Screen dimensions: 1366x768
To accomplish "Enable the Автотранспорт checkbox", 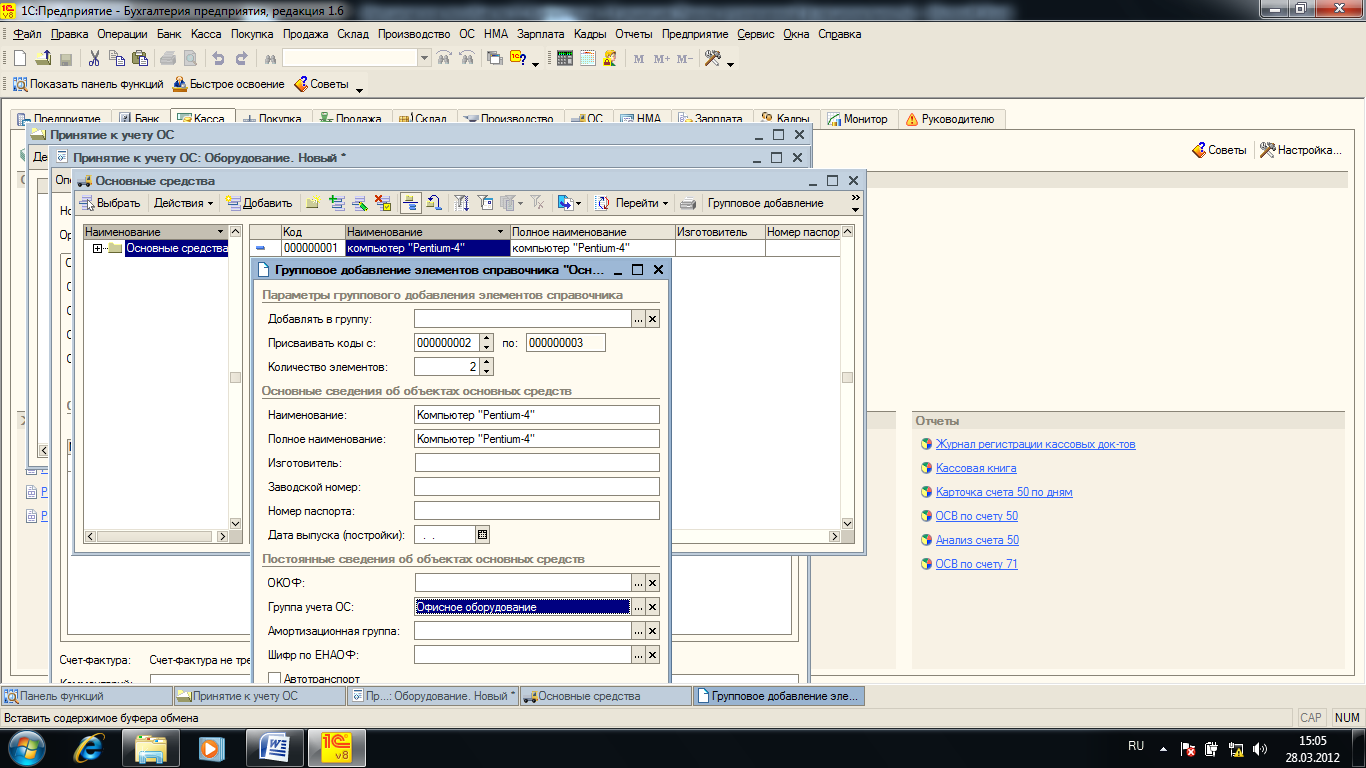I will pos(275,679).
